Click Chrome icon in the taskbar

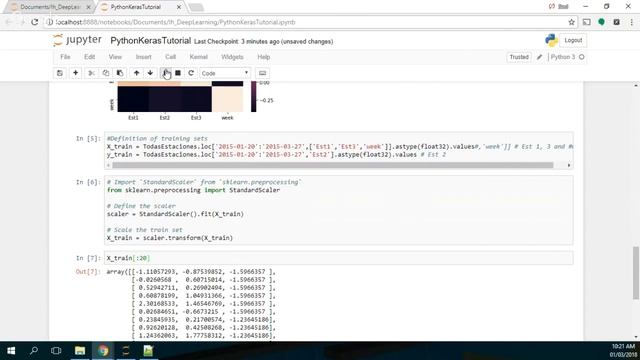103,351
